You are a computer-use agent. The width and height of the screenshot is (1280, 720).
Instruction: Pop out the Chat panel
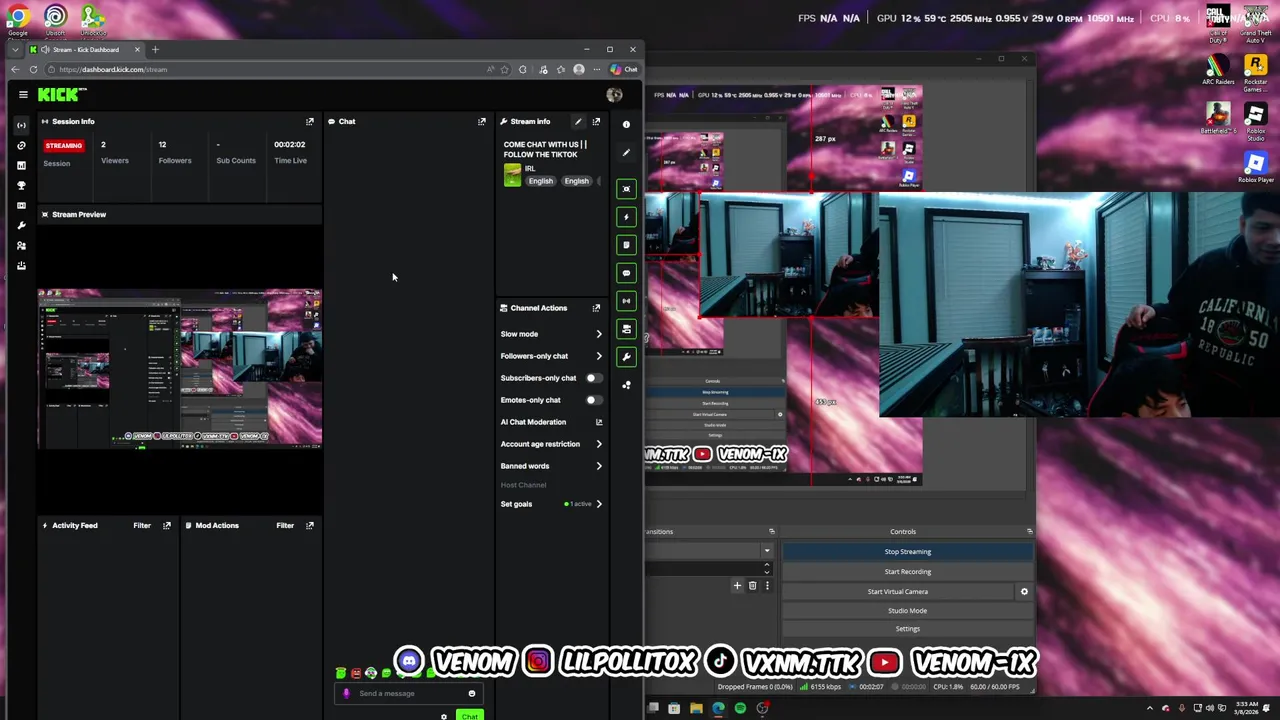pyautogui.click(x=482, y=121)
